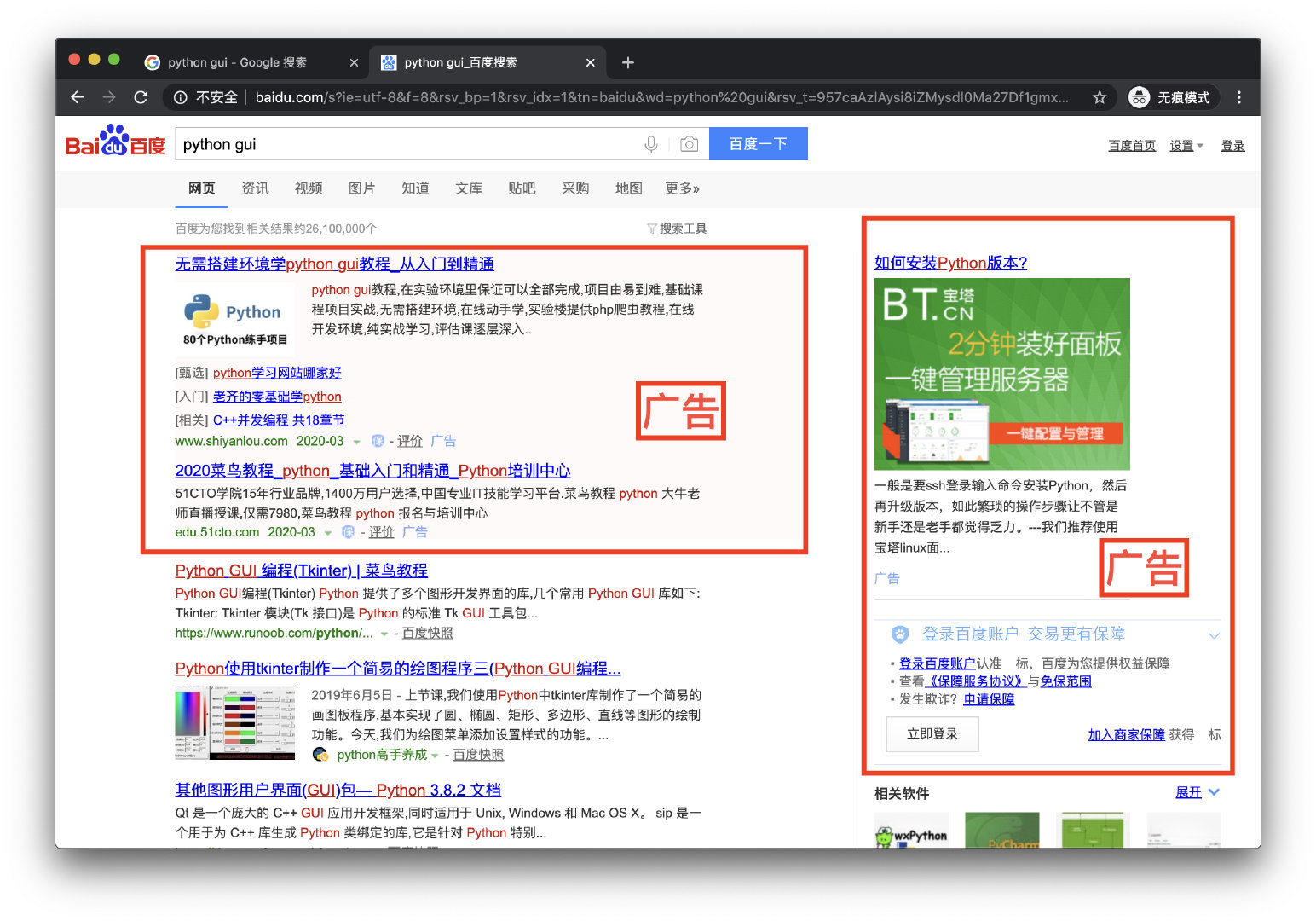The width and height of the screenshot is (1316, 921).
Task: Click the python gui search input field
Action: click(x=409, y=144)
